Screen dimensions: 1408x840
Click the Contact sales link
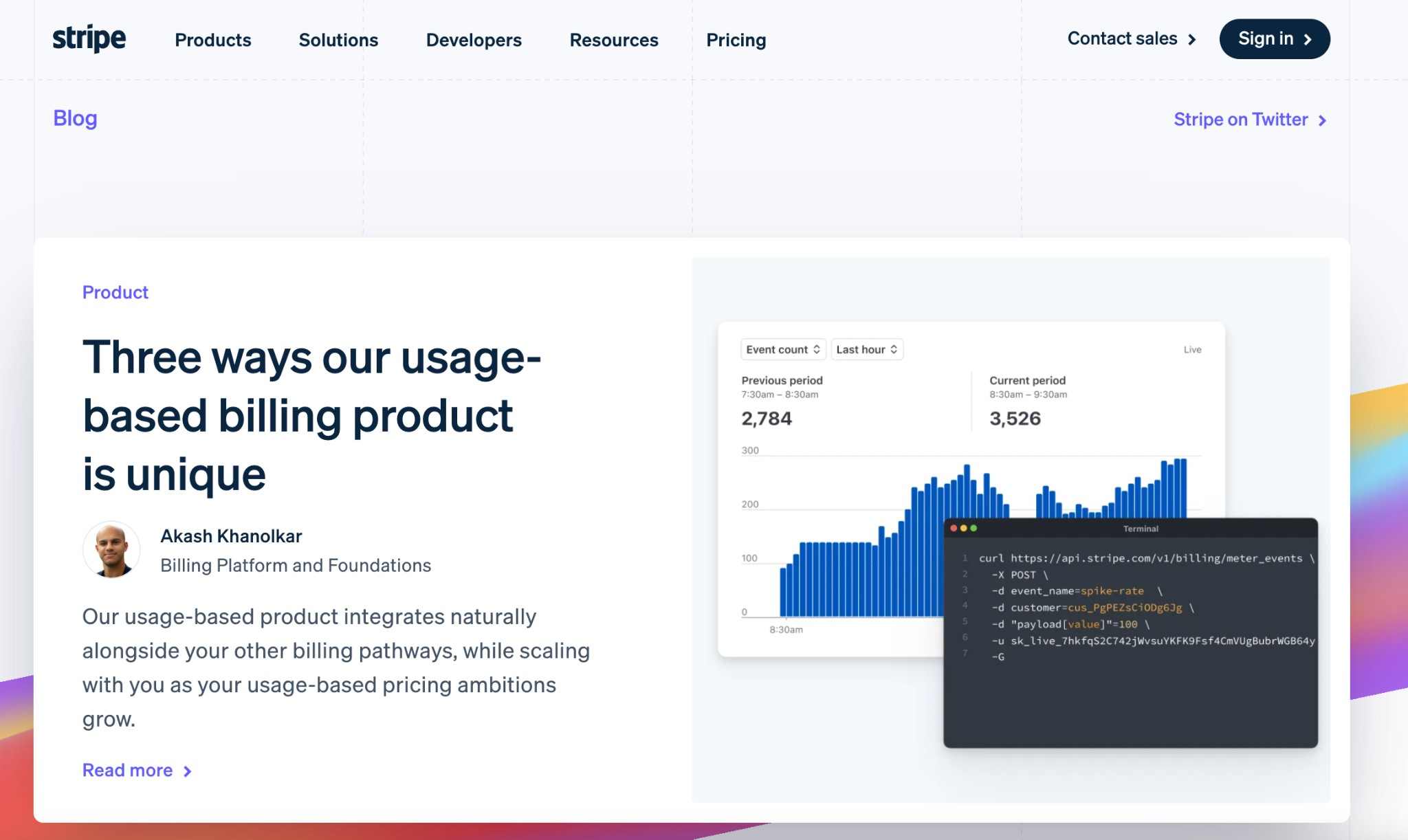click(x=1132, y=38)
